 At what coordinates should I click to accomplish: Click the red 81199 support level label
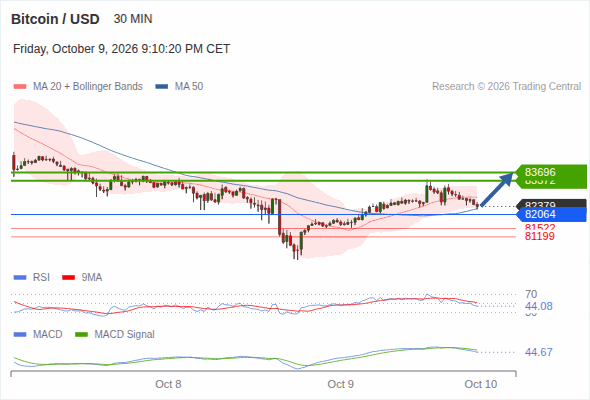[x=540, y=236]
